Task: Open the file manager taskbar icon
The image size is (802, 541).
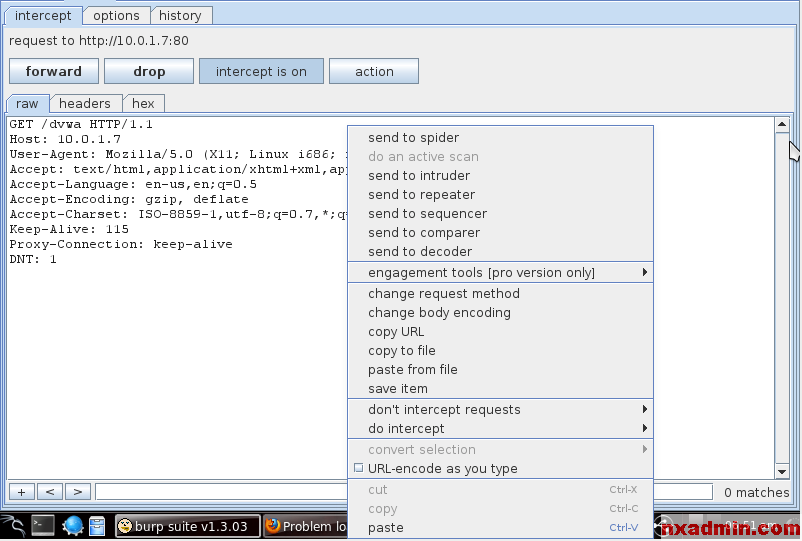Action: [97, 526]
